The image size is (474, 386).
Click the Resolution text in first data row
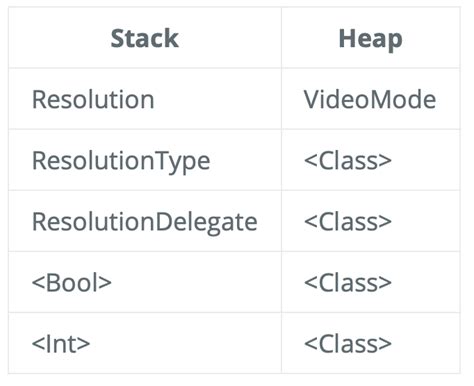point(93,99)
